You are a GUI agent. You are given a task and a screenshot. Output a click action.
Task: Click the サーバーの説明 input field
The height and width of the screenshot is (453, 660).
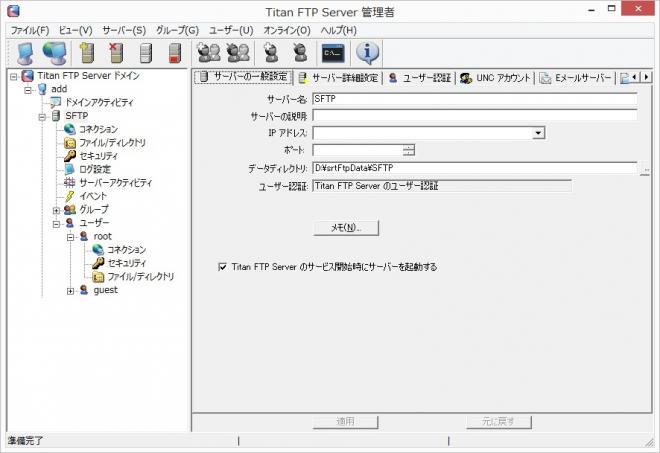coord(475,116)
